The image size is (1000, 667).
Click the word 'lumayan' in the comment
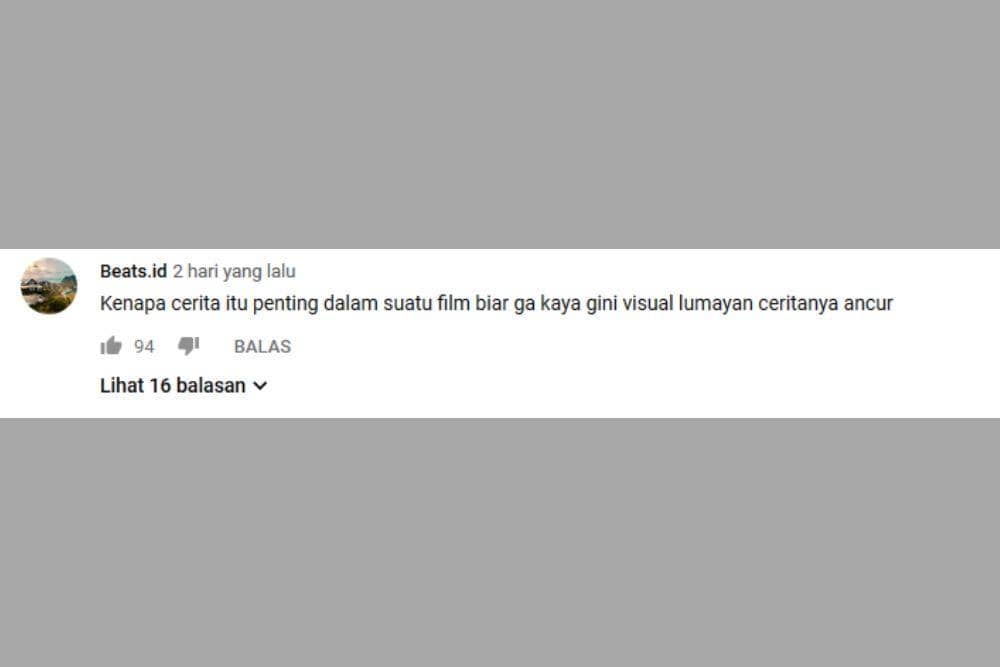coord(715,304)
